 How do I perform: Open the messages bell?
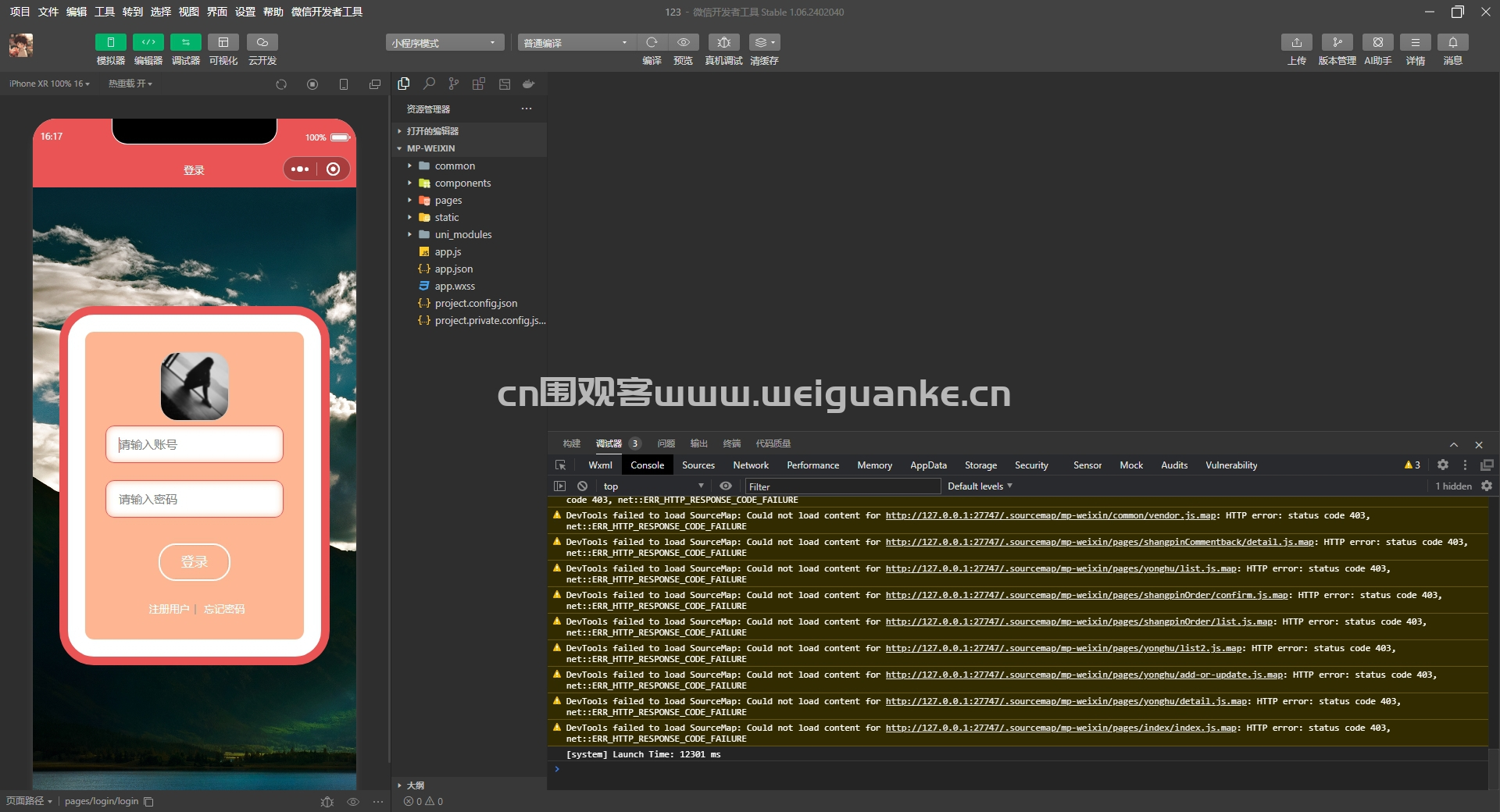tap(1452, 42)
